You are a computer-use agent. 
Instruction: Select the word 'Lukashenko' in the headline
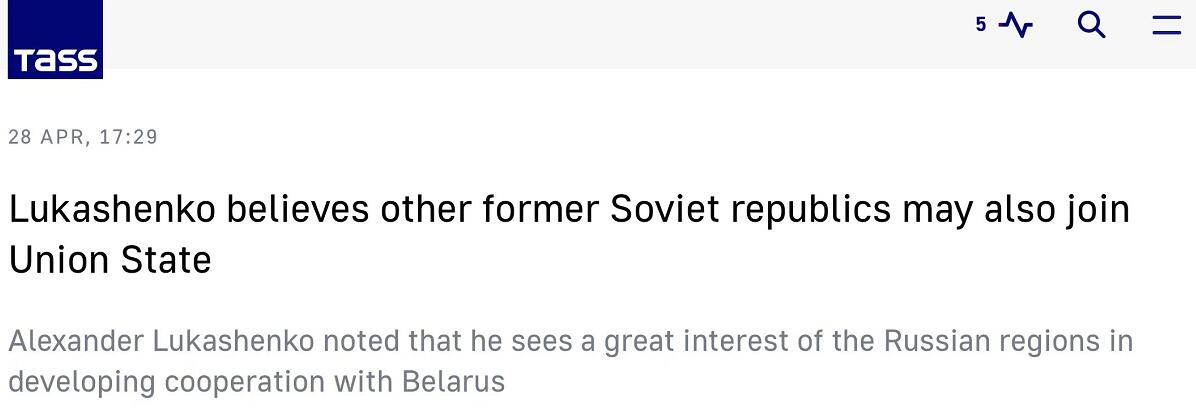111,210
